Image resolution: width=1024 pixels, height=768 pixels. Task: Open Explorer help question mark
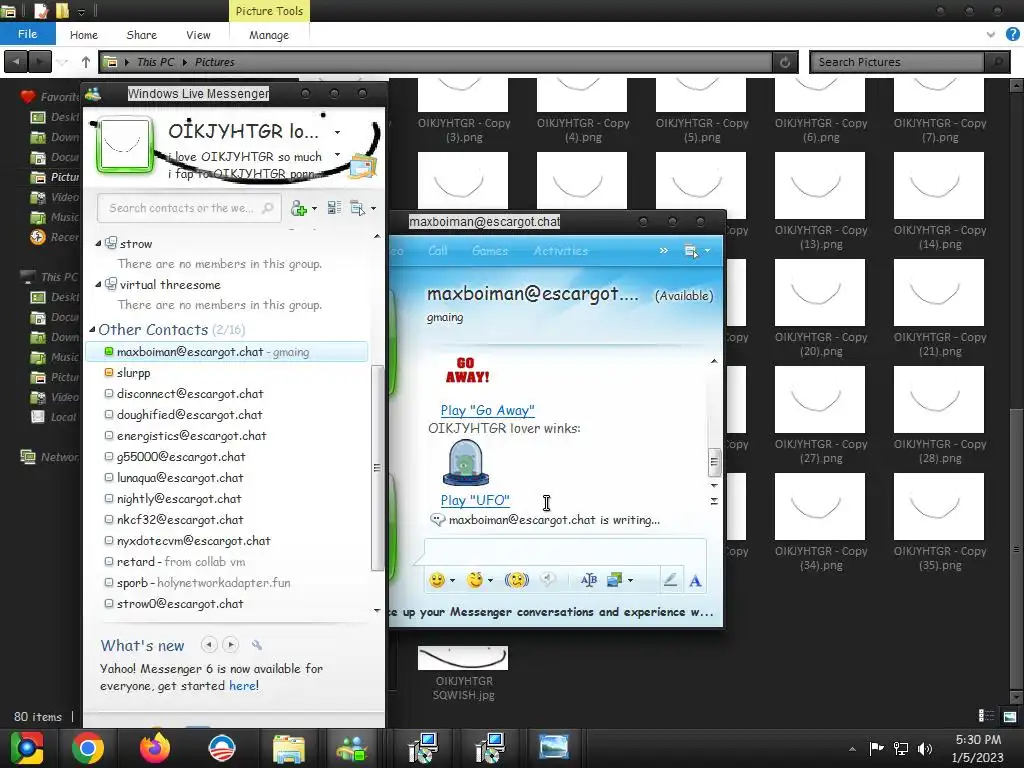click(1013, 35)
